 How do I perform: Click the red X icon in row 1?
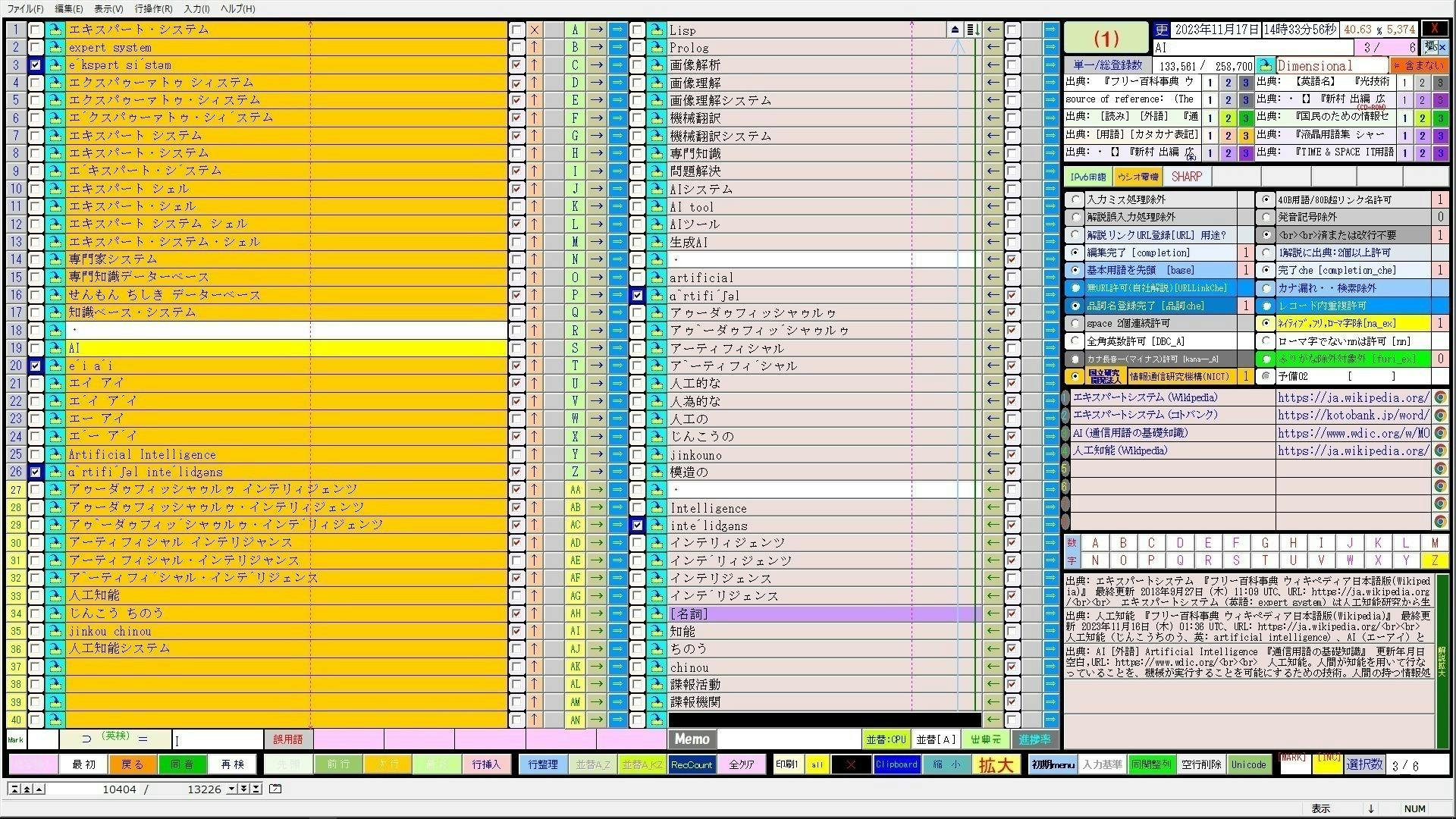pyautogui.click(x=535, y=30)
